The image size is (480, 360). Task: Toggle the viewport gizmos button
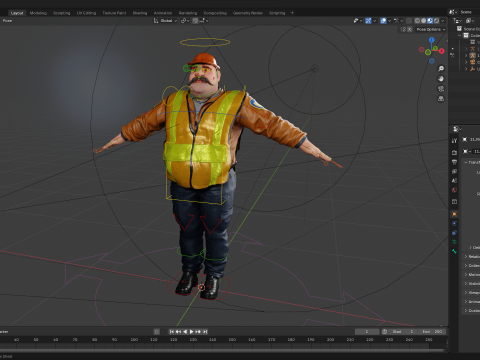coord(368,21)
